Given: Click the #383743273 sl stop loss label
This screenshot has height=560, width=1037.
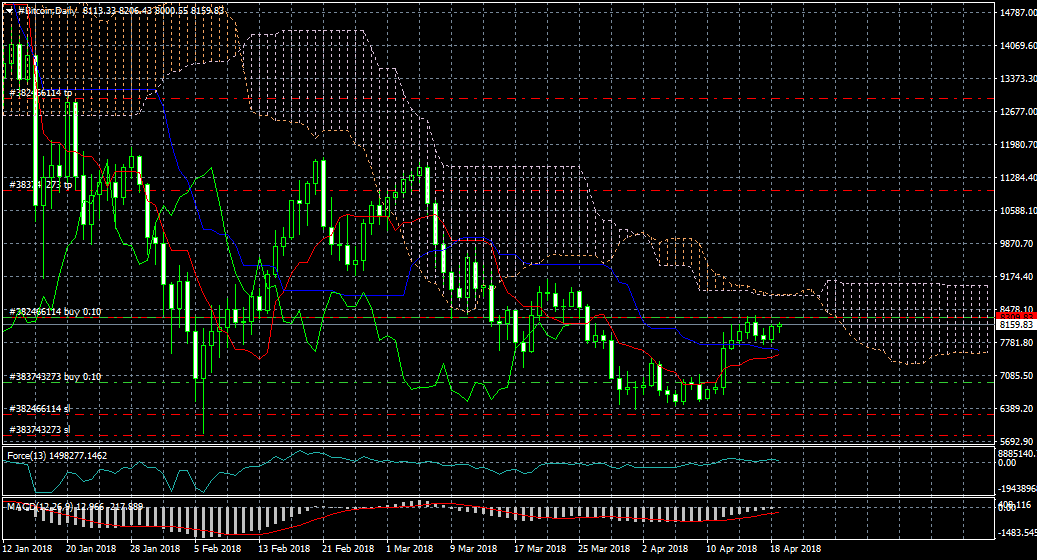Looking at the screenshot, I should tap(40, 429).
